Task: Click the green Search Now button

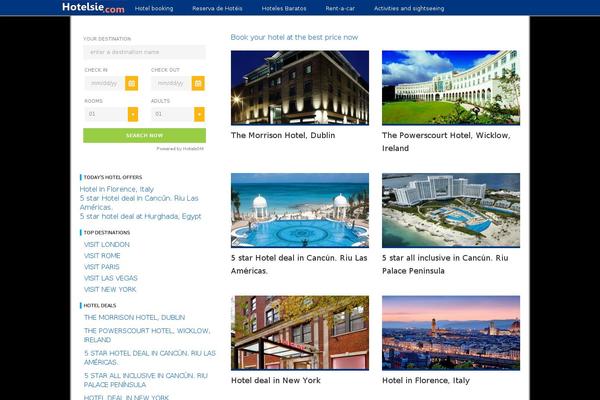Action: click(x=145, y=136)
